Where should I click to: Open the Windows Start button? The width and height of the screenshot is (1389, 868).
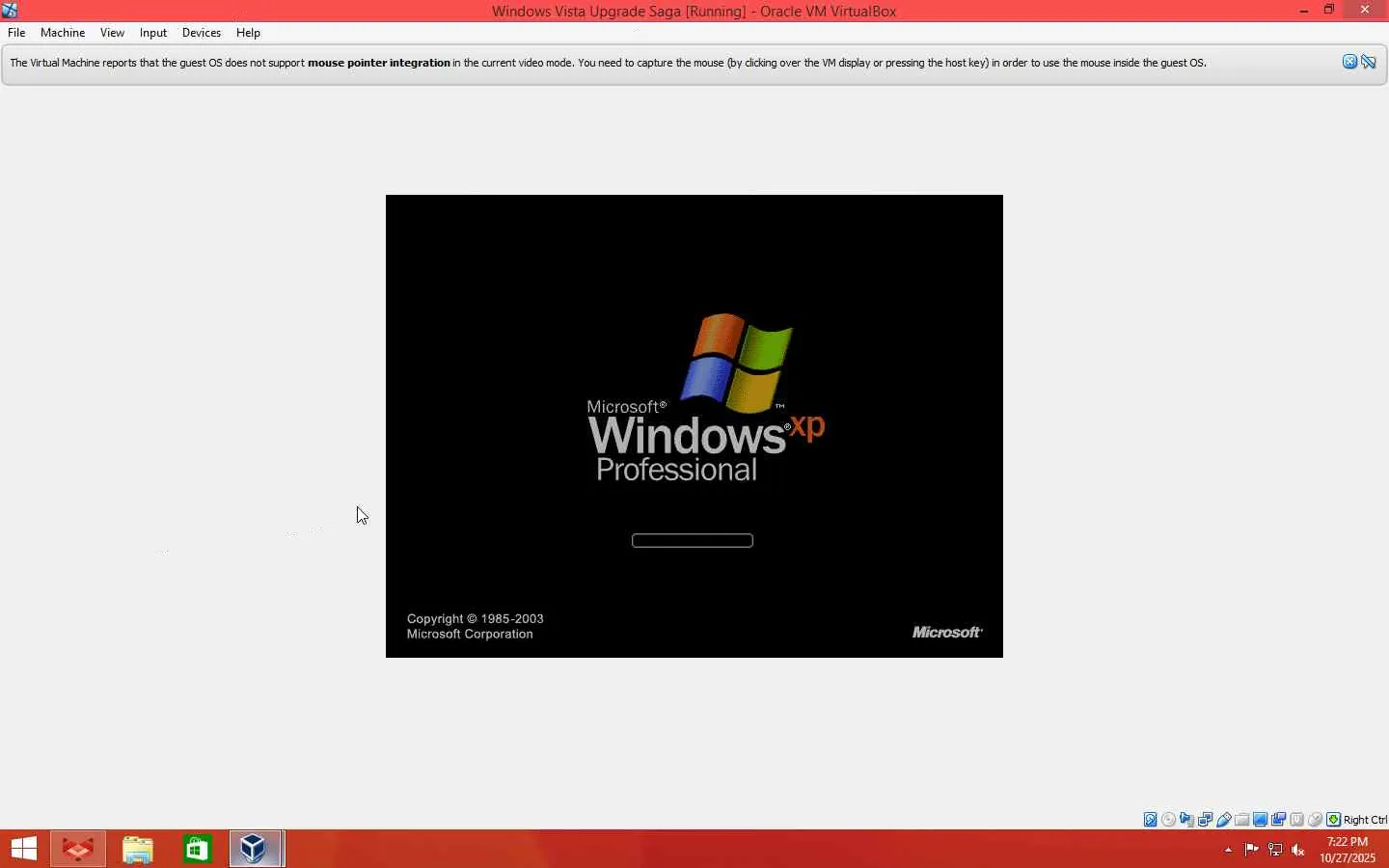point(23,849)
